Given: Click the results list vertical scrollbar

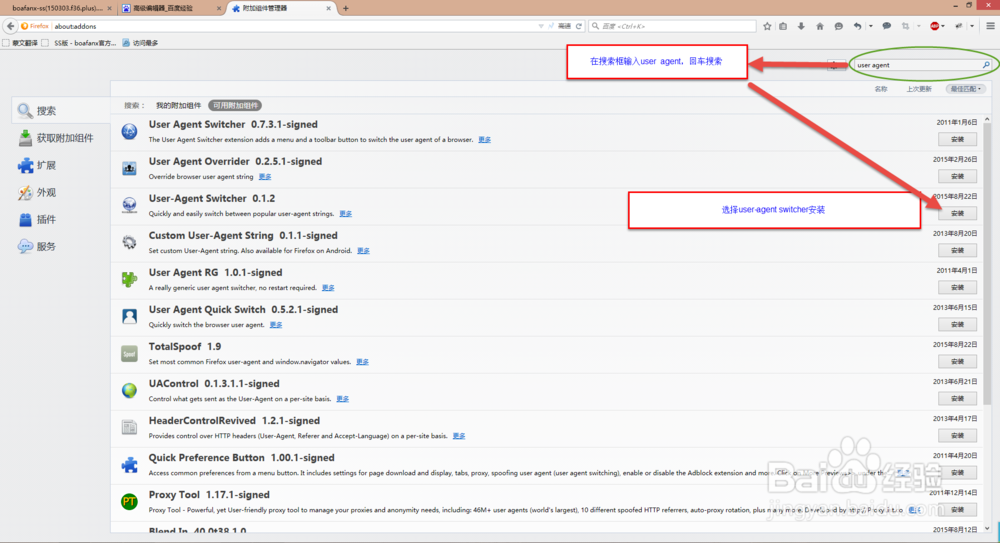Looking at the screenshot, I should point(987,263).
